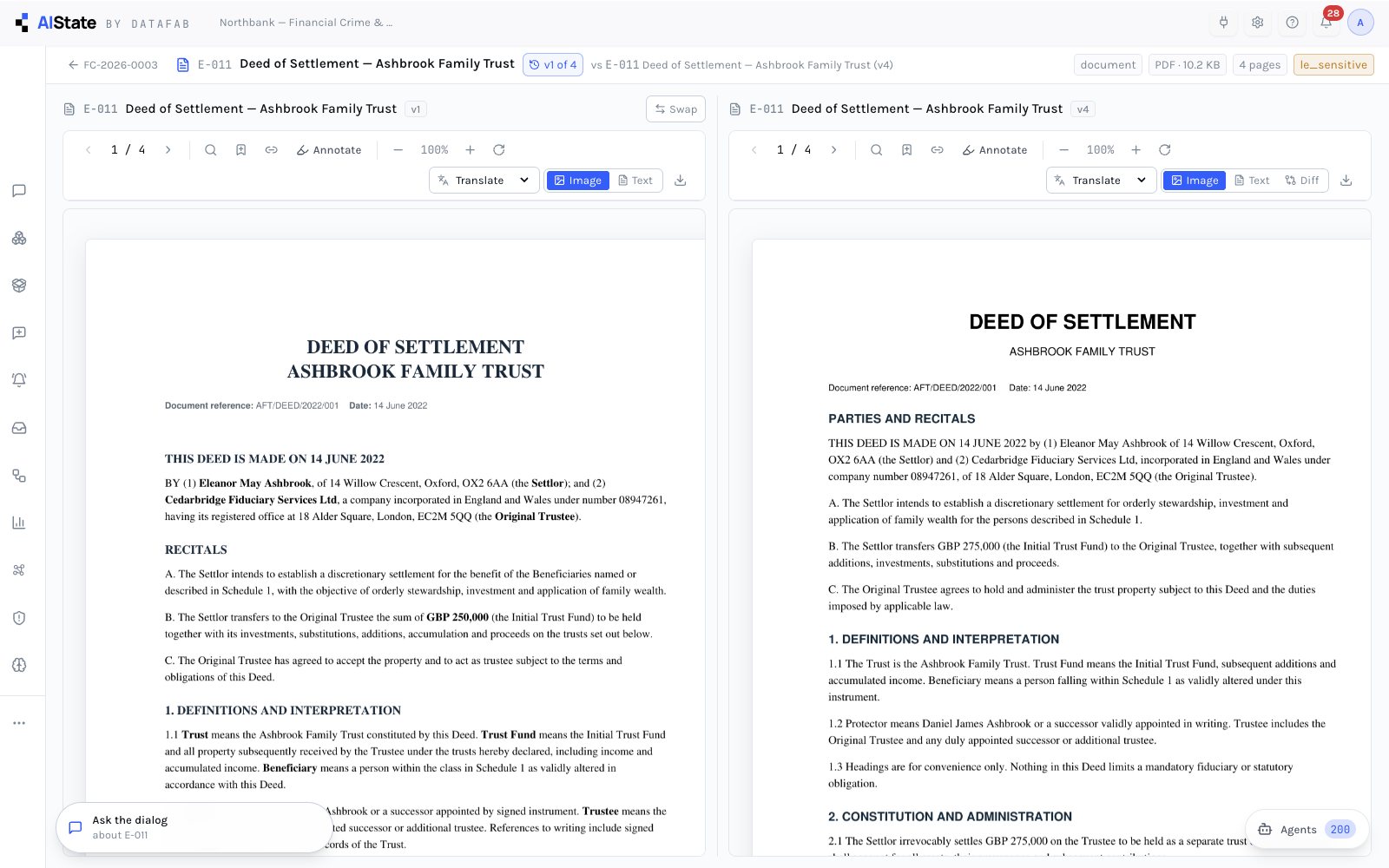Zoom in on left viewer plus

point(471,150)
